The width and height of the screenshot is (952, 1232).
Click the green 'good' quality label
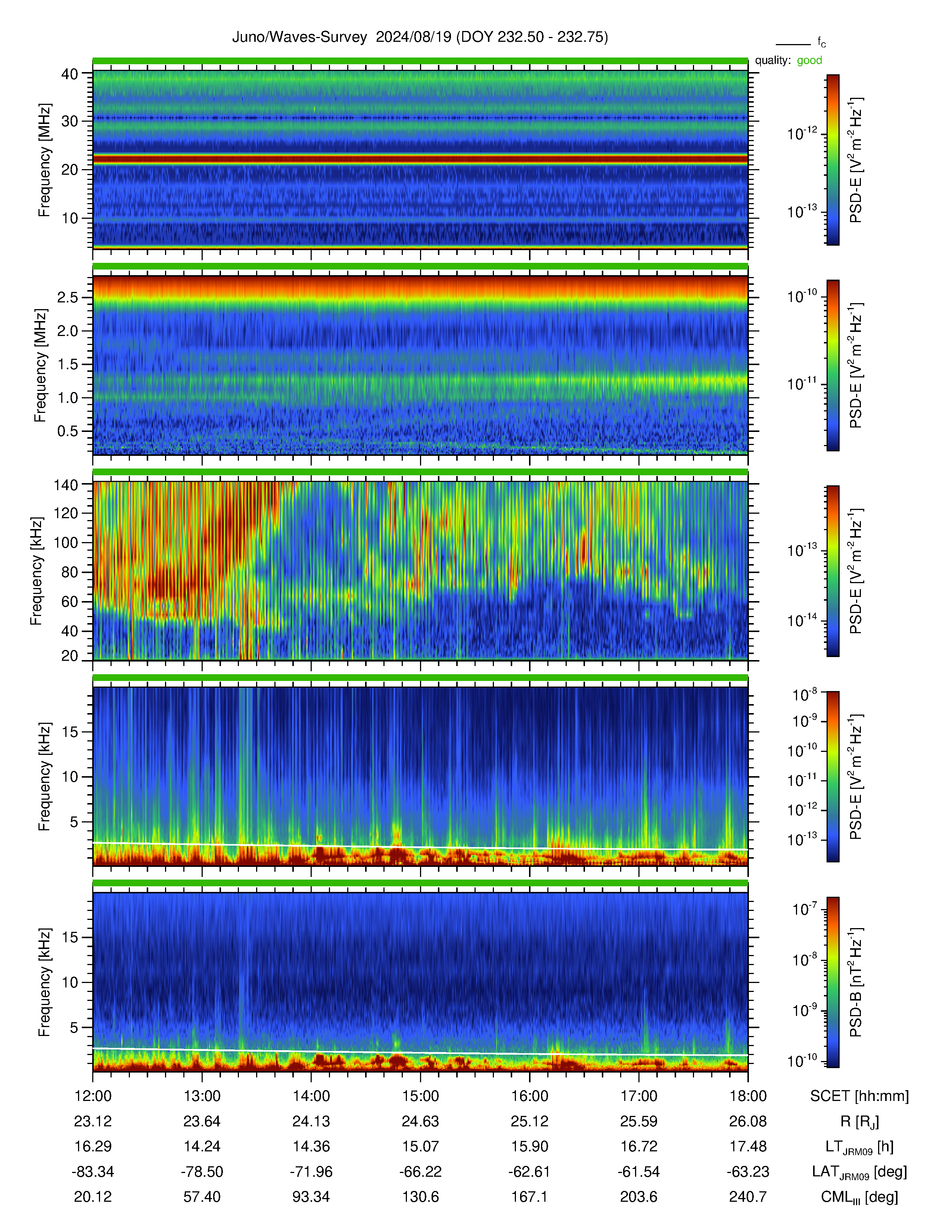click(x=809, y=60)
